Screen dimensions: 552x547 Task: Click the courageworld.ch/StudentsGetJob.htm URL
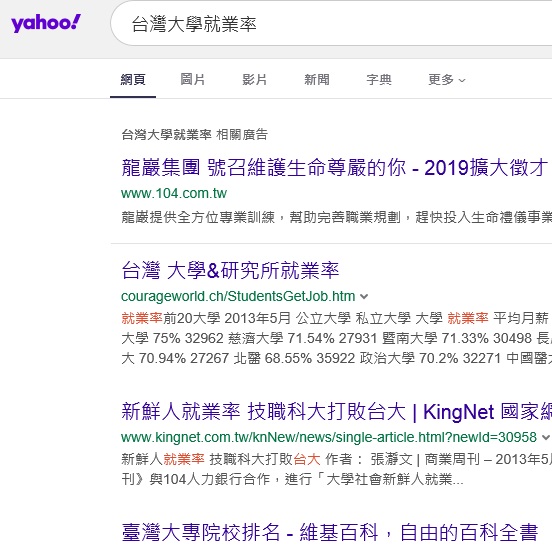pyautogui.click(x=238, y=296)
